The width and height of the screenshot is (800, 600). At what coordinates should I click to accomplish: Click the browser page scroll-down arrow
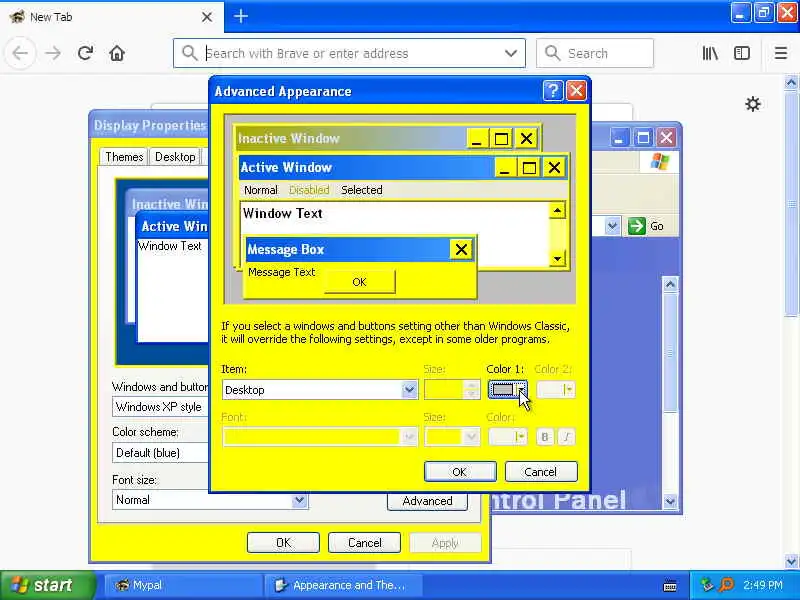(791, 561)
